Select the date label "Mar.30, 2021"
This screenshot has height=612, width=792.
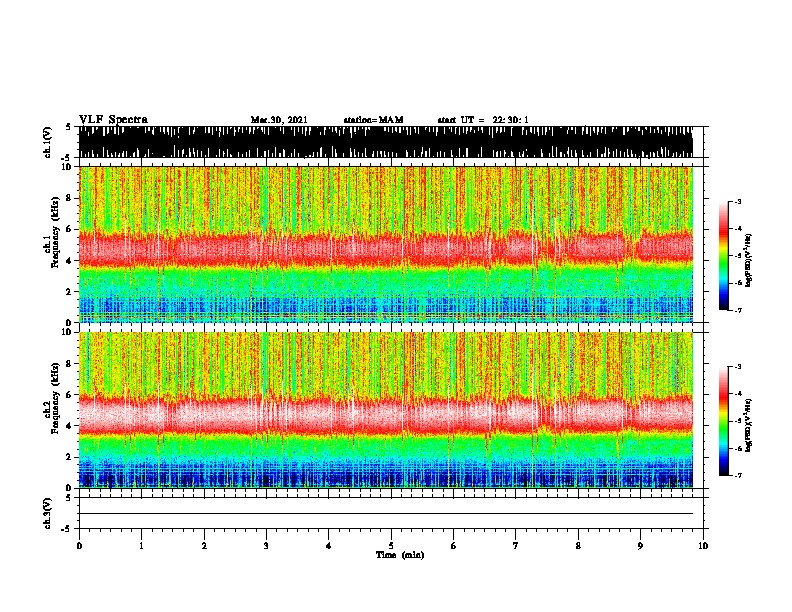[279, 120]
